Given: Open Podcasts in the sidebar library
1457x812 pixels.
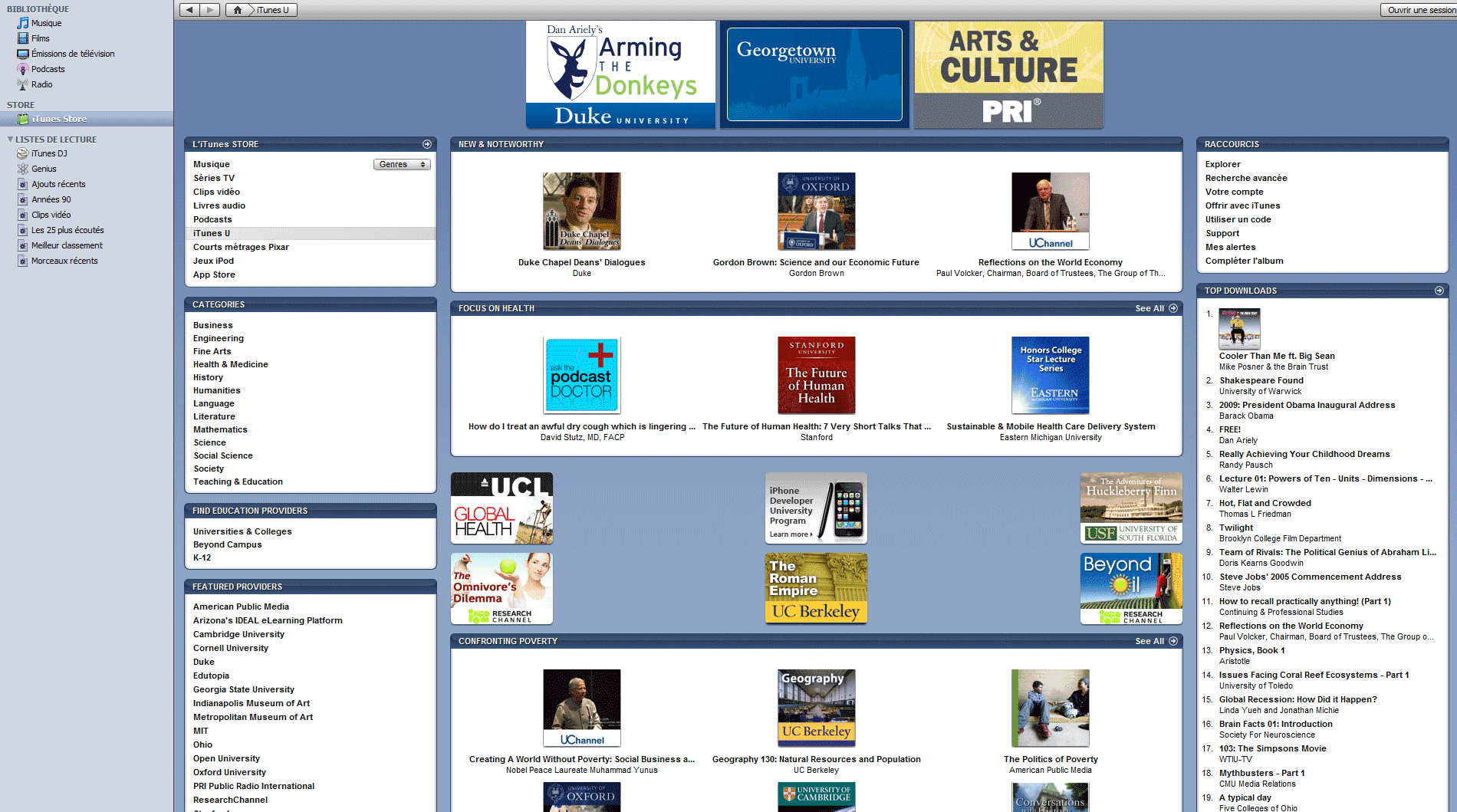Looking at the screenshot, I should point(48,69).
